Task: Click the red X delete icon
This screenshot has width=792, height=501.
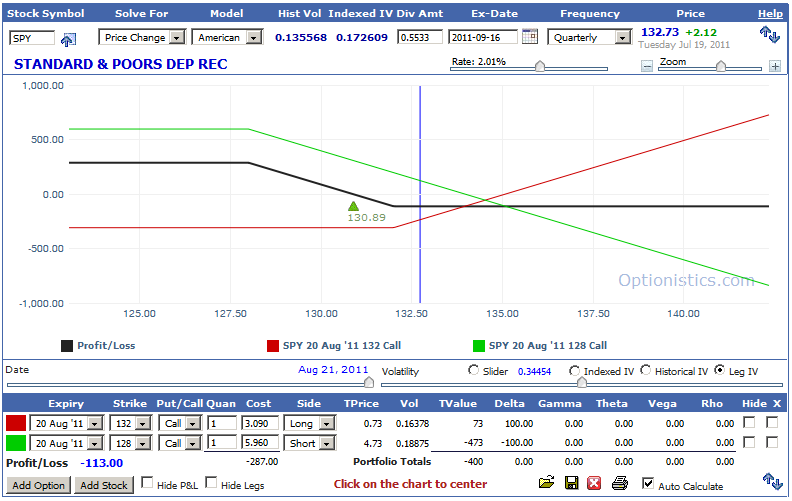Action: (x=594, y=483)
